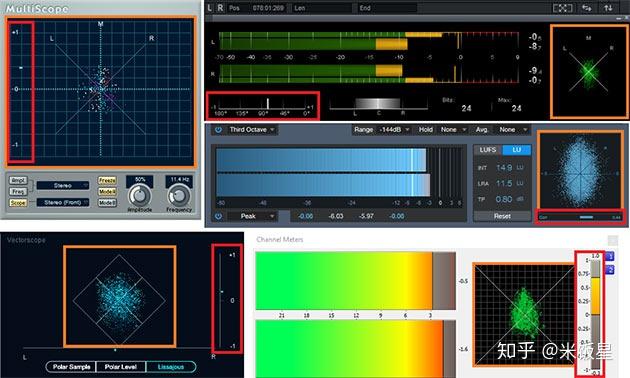This screenshot has width=630, height=378.
Task: Click the Freeze button in MultiScope
Action: tap(107, 180)
